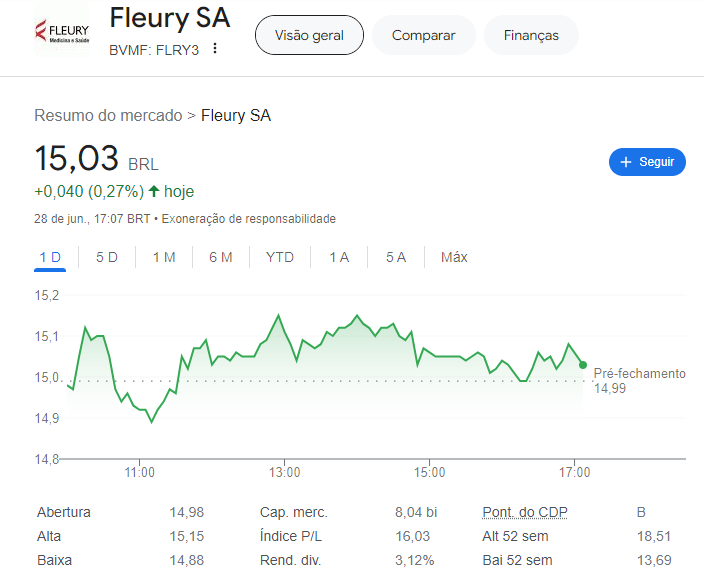704x572 pixels.
Task: Show the 1 M chart range
Action: click(x=164, y=257)
